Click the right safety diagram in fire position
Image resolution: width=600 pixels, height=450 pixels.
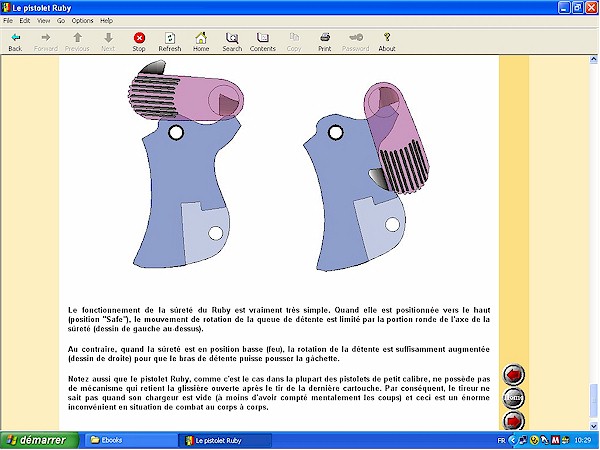click(366, 177)
